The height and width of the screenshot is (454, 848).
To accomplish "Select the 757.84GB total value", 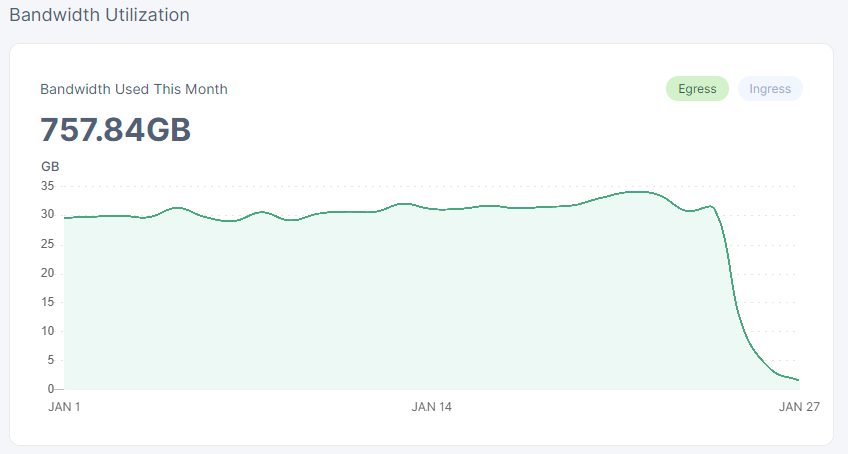I will coord(115,130).
